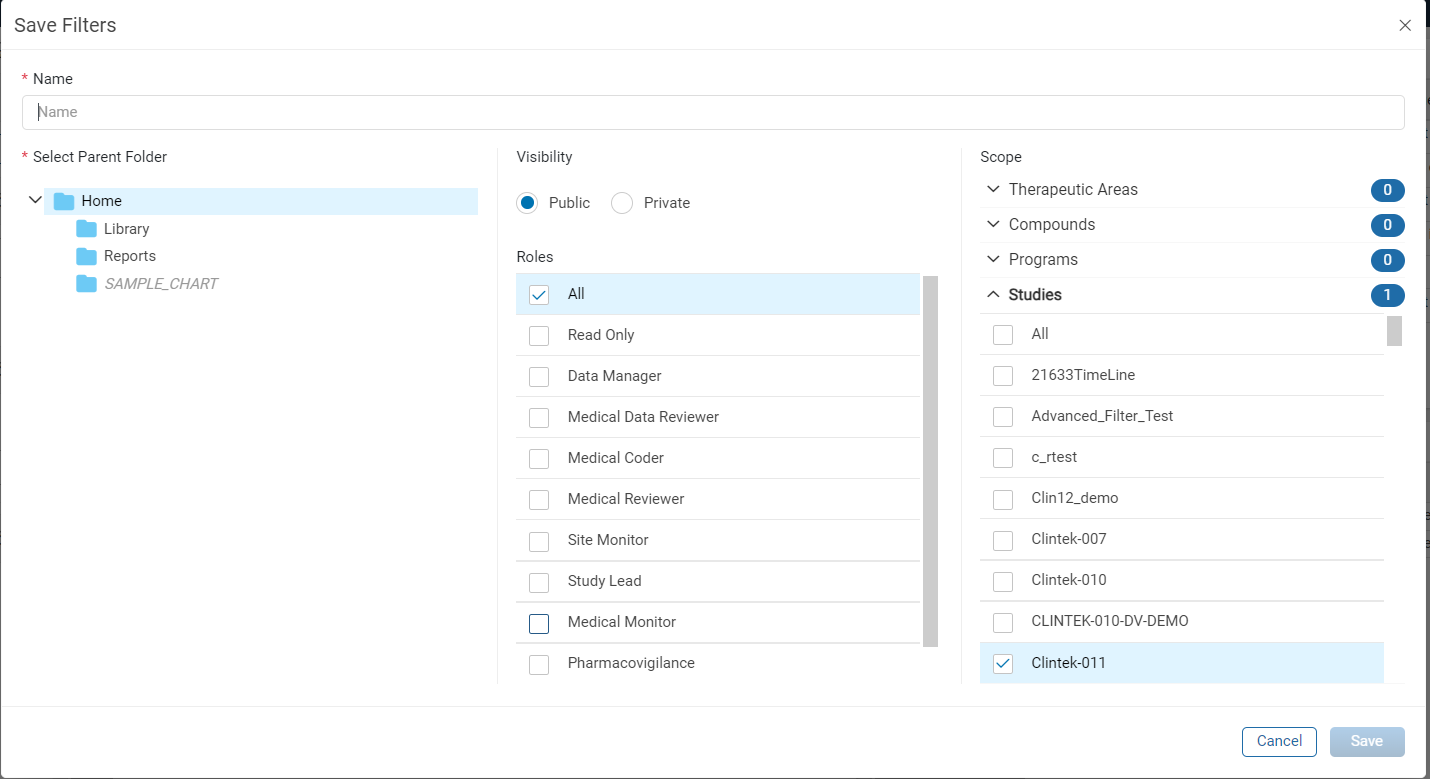Expand the Compounds section
Image resolution: width=1430 pixels, height=779 pixels.
[x=993, y=224]
